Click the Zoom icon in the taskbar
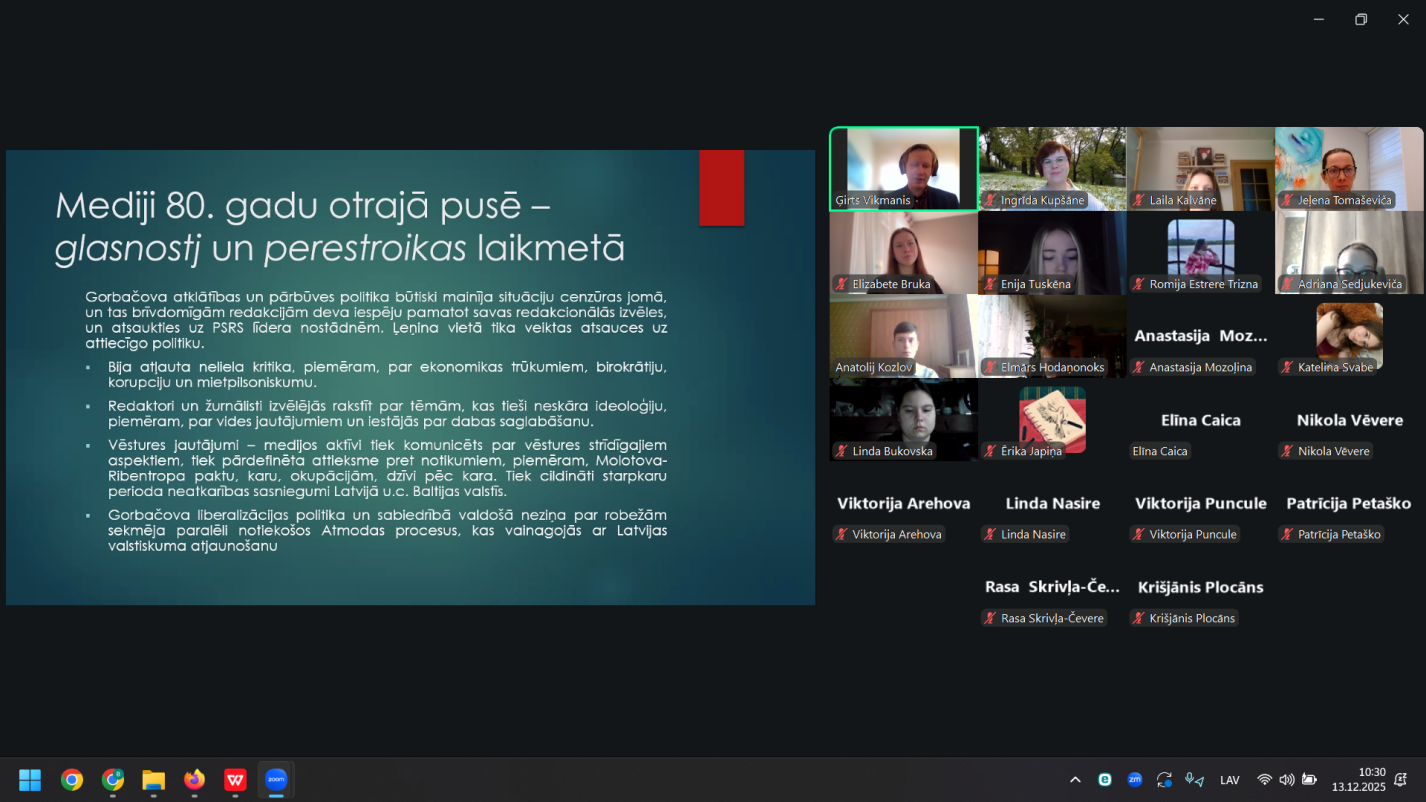This screenshot has width=1426, height=802. pyautogui.click(x=276, y=780)
